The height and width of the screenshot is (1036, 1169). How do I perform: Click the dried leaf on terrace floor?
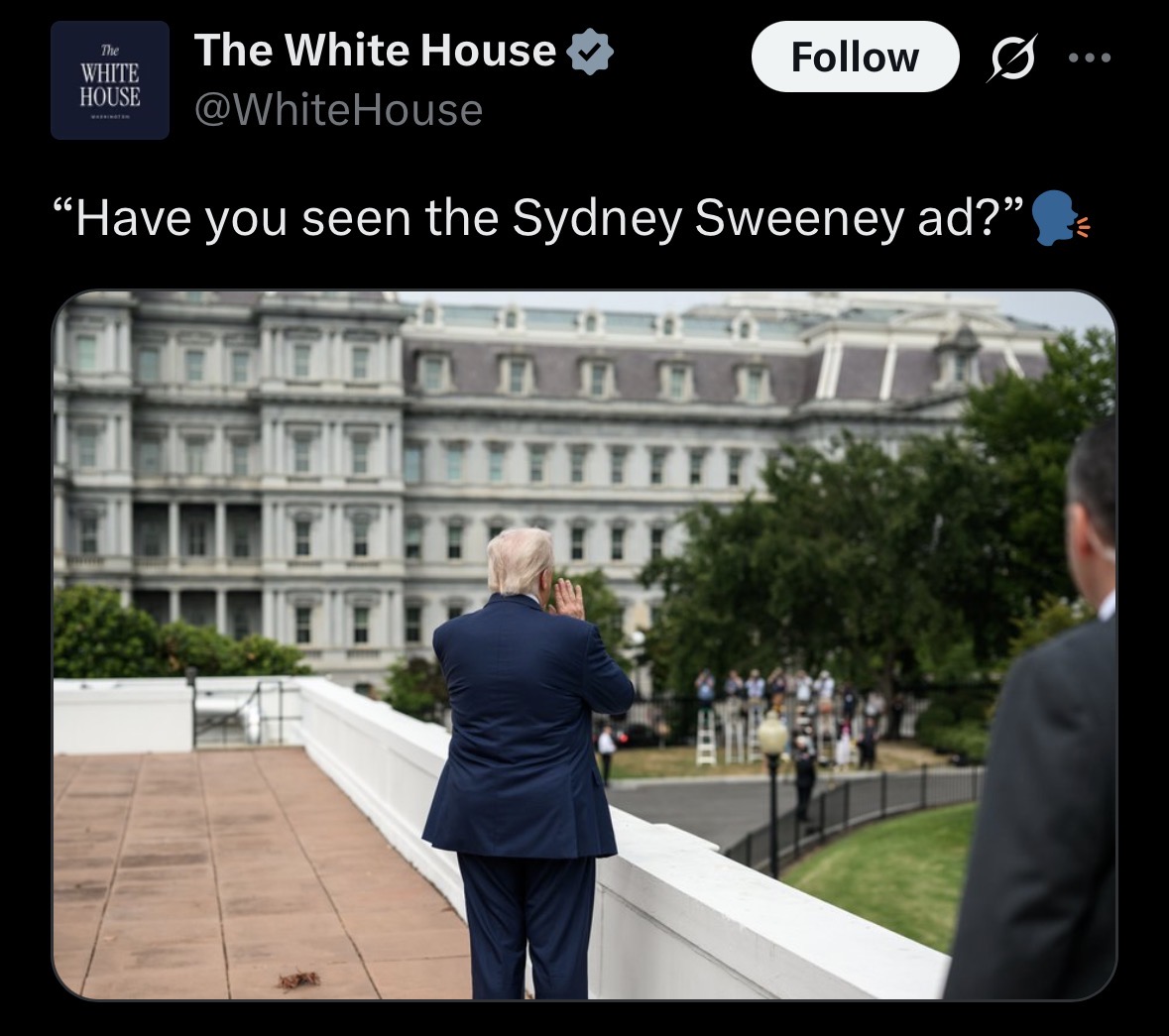tap(299, 979)
